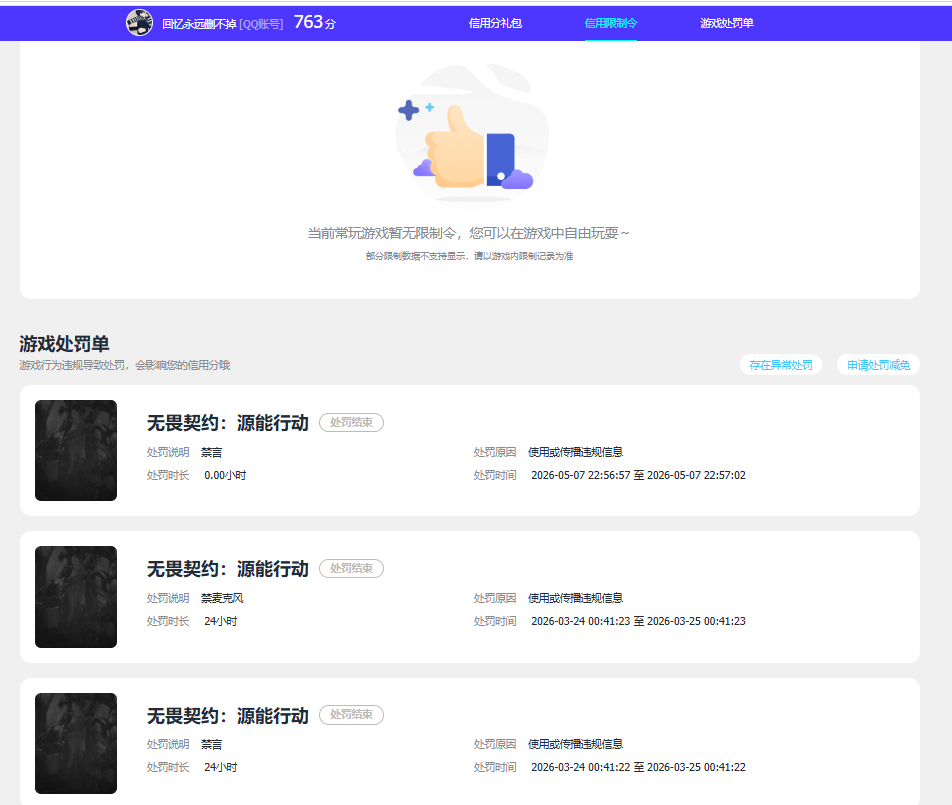Click time range starting 2026-05-07 22:56:57

(x=638, y=475)
